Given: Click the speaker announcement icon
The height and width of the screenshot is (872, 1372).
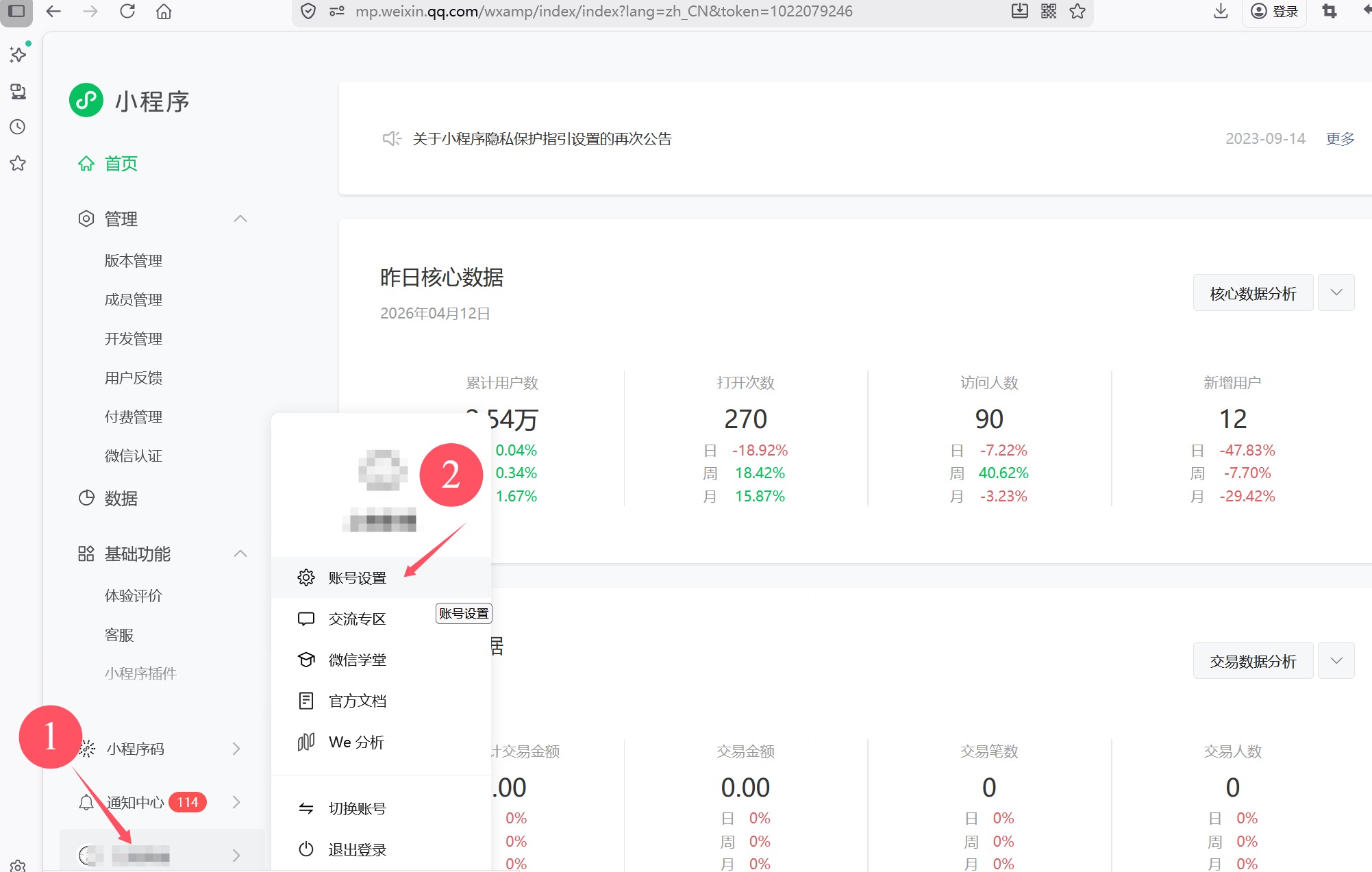Looking at the screenshot, I should (x=391, y=138).
